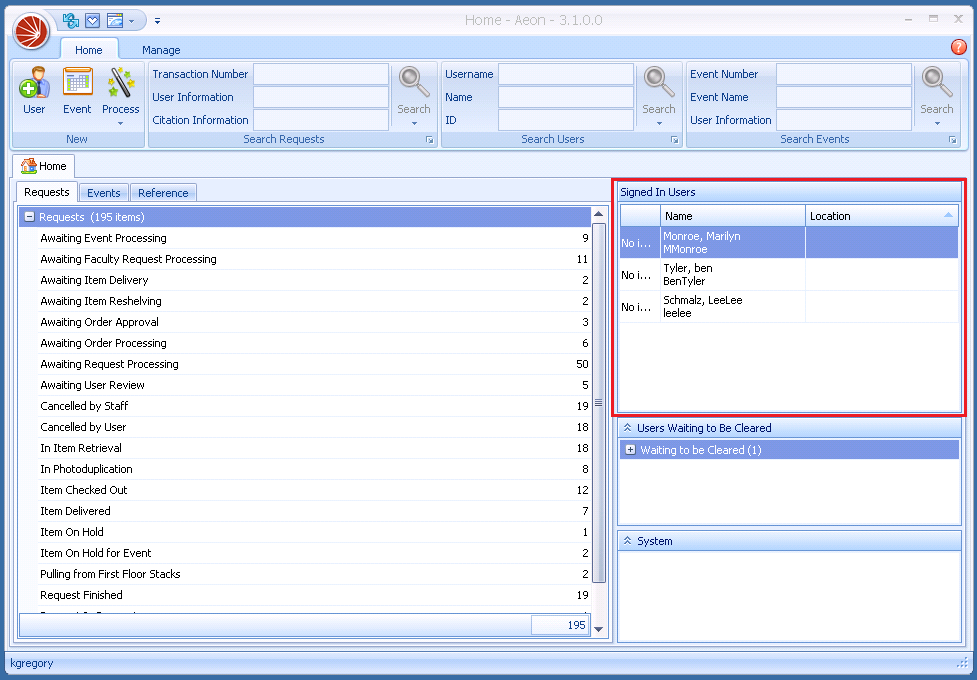
Task: Open the Aeon application menu logo
Action: [30, 31]
